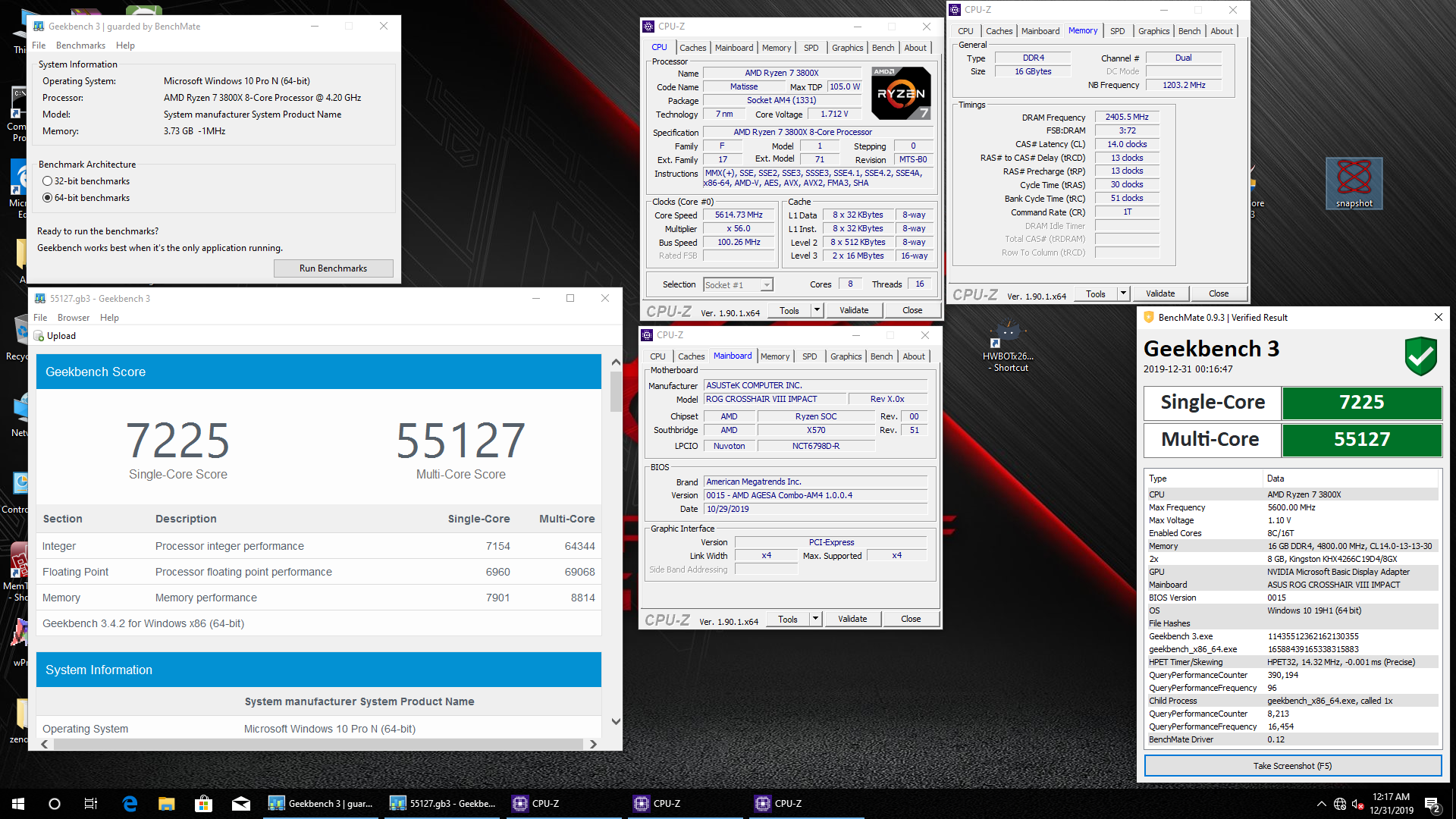Open File Explorer from taskbar

(x=167, y=804)
